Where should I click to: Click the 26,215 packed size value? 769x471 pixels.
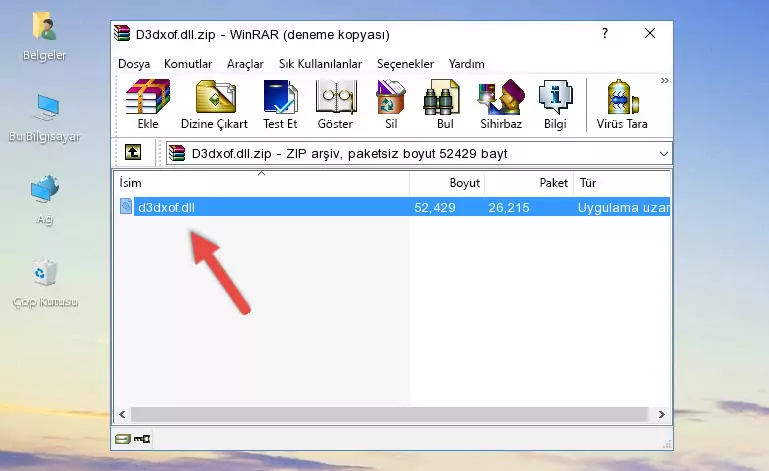509,208
